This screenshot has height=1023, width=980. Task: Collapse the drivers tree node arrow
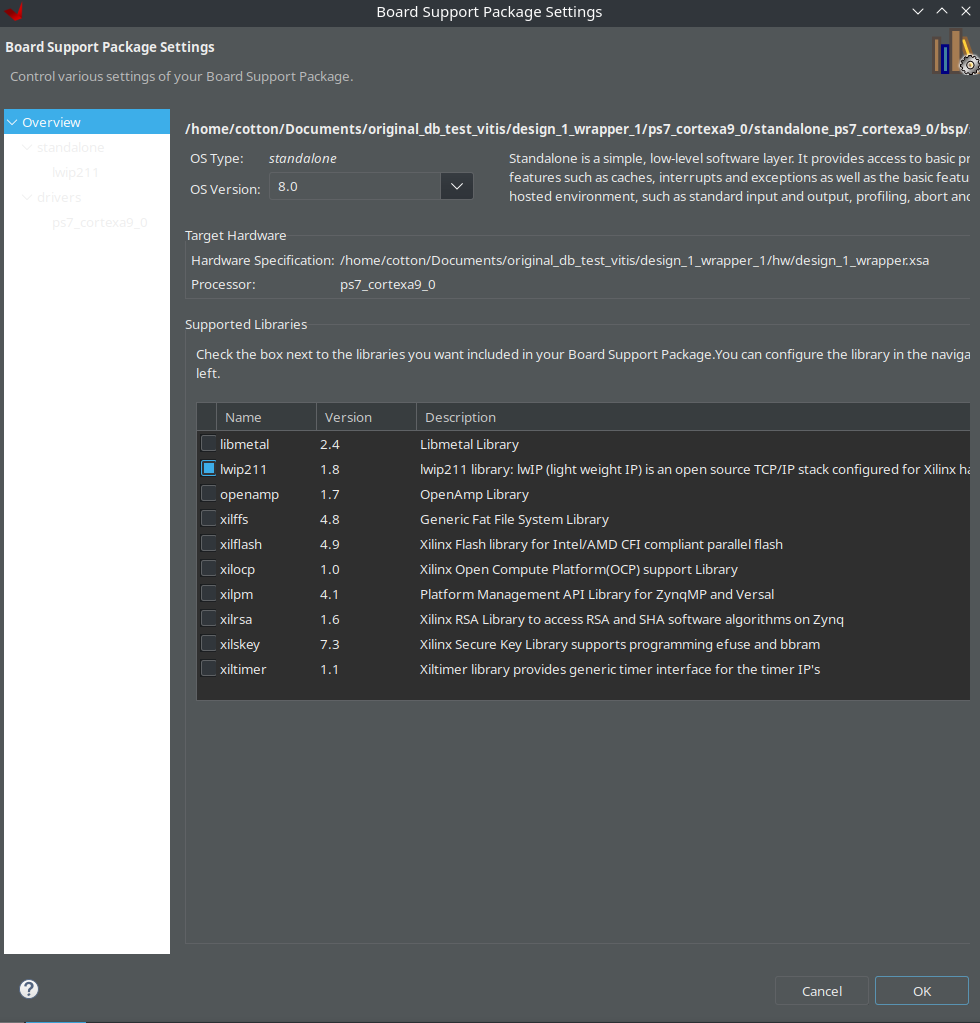click(27, 197)
